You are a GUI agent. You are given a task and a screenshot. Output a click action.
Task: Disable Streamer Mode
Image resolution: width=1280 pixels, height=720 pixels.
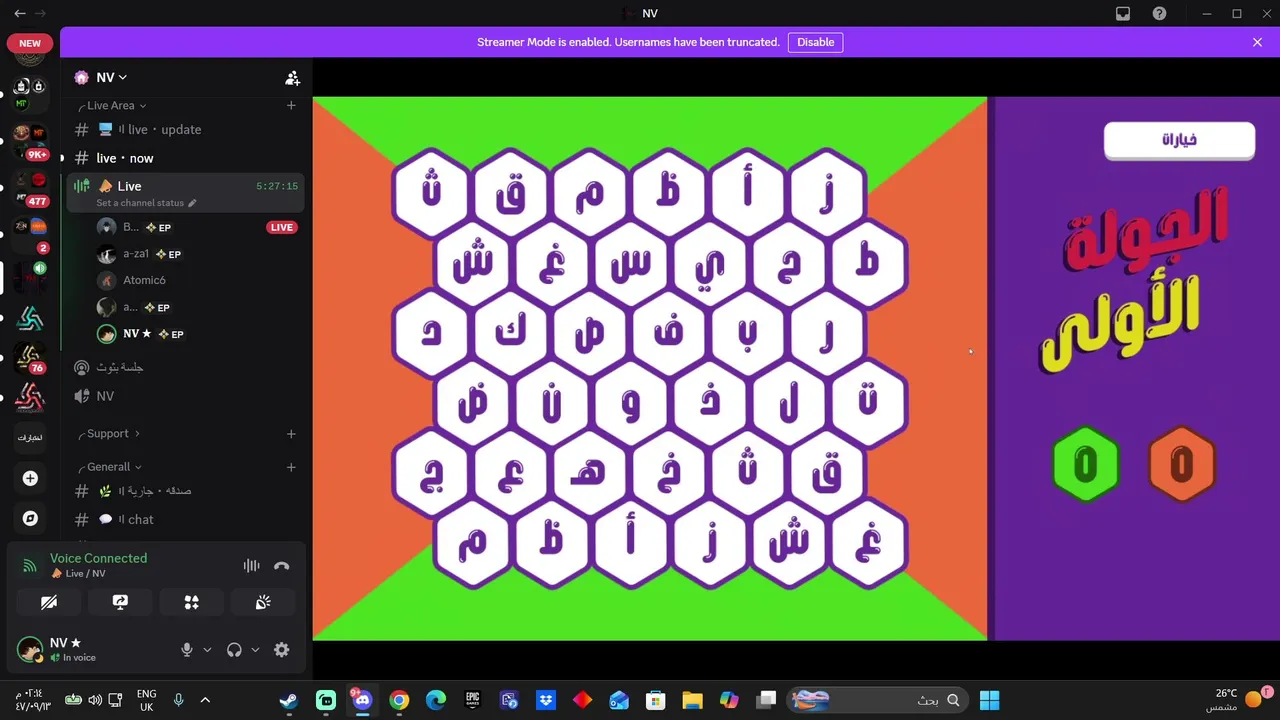815,42
